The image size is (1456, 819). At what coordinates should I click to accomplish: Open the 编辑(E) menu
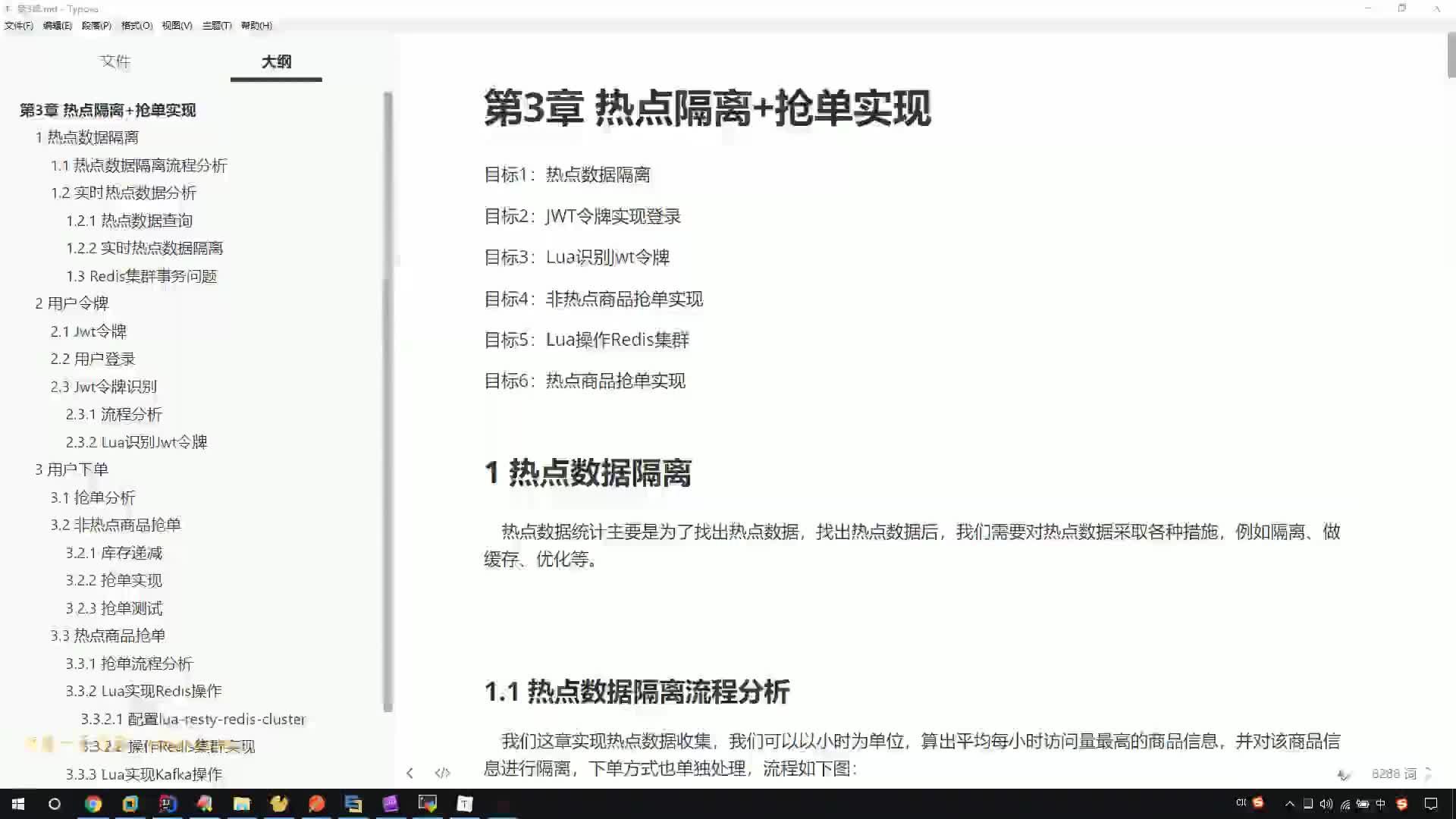pyautogui.click(x=58, y=25)
